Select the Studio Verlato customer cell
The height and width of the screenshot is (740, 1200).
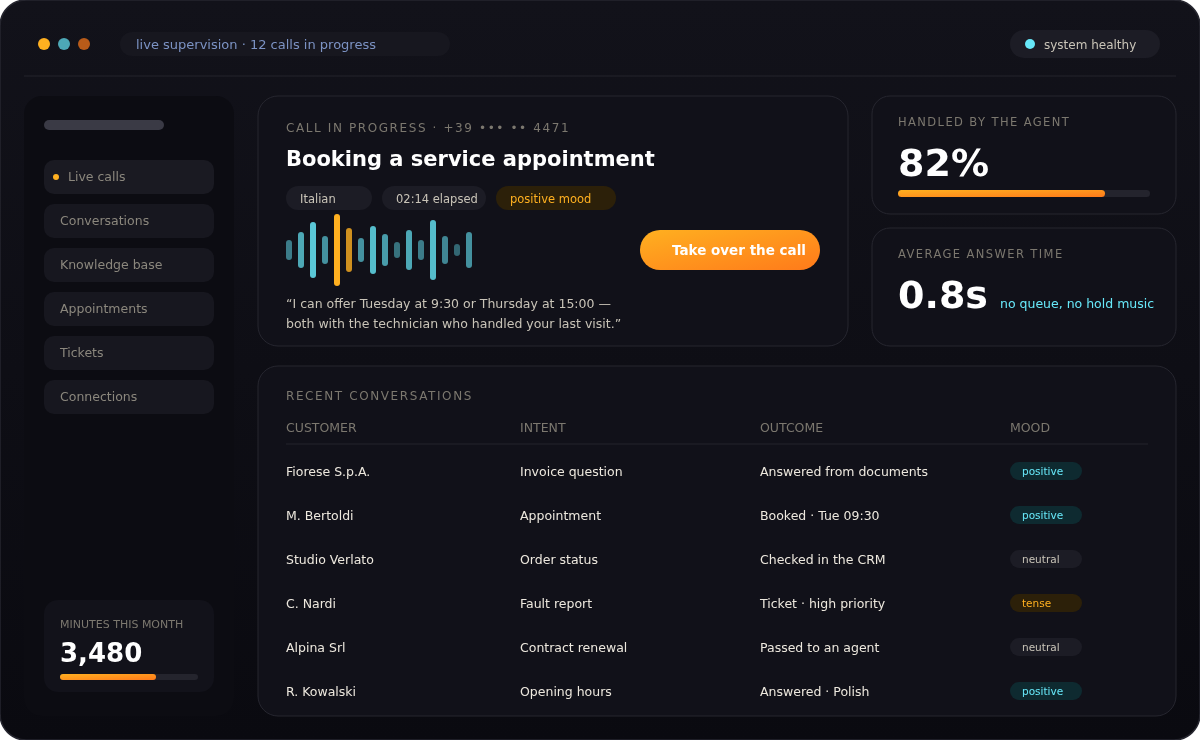[x=330, y=560]
